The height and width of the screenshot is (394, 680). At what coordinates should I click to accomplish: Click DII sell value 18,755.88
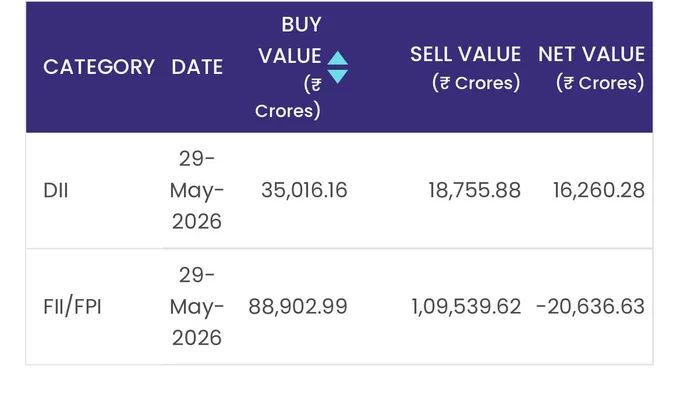(x=474, y=191)
